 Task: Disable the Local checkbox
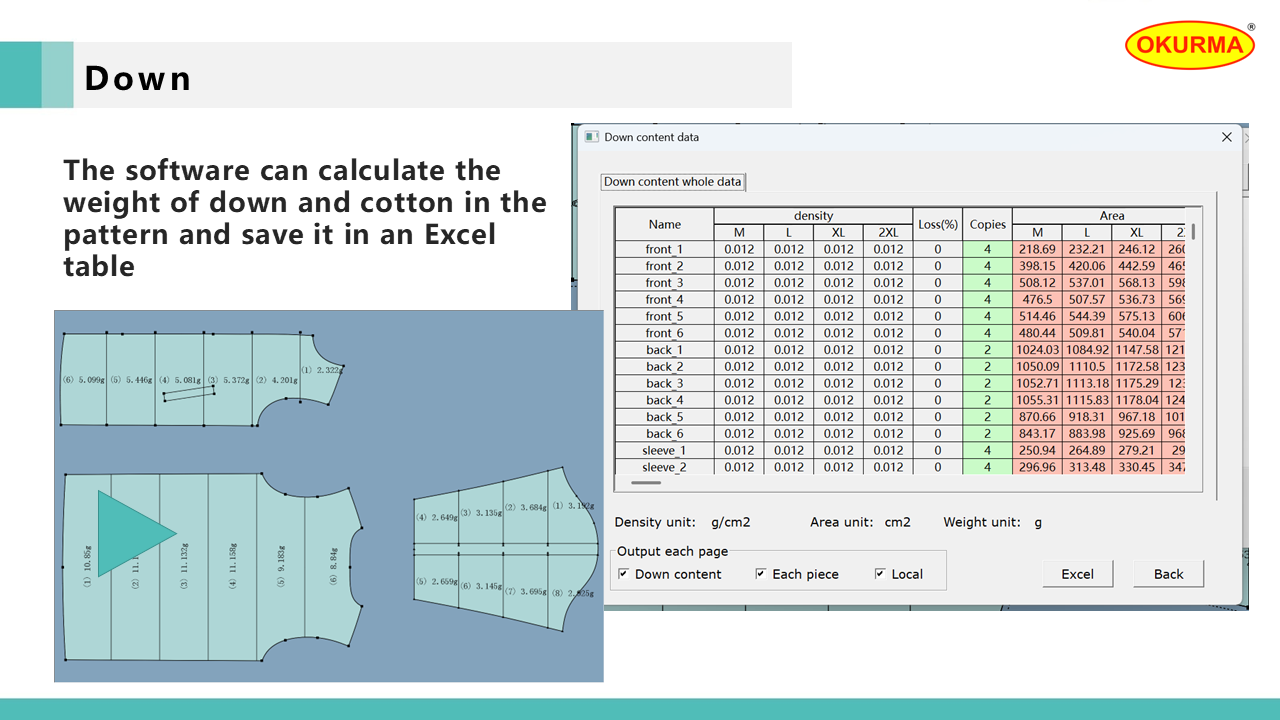click(x=880, y=574)
